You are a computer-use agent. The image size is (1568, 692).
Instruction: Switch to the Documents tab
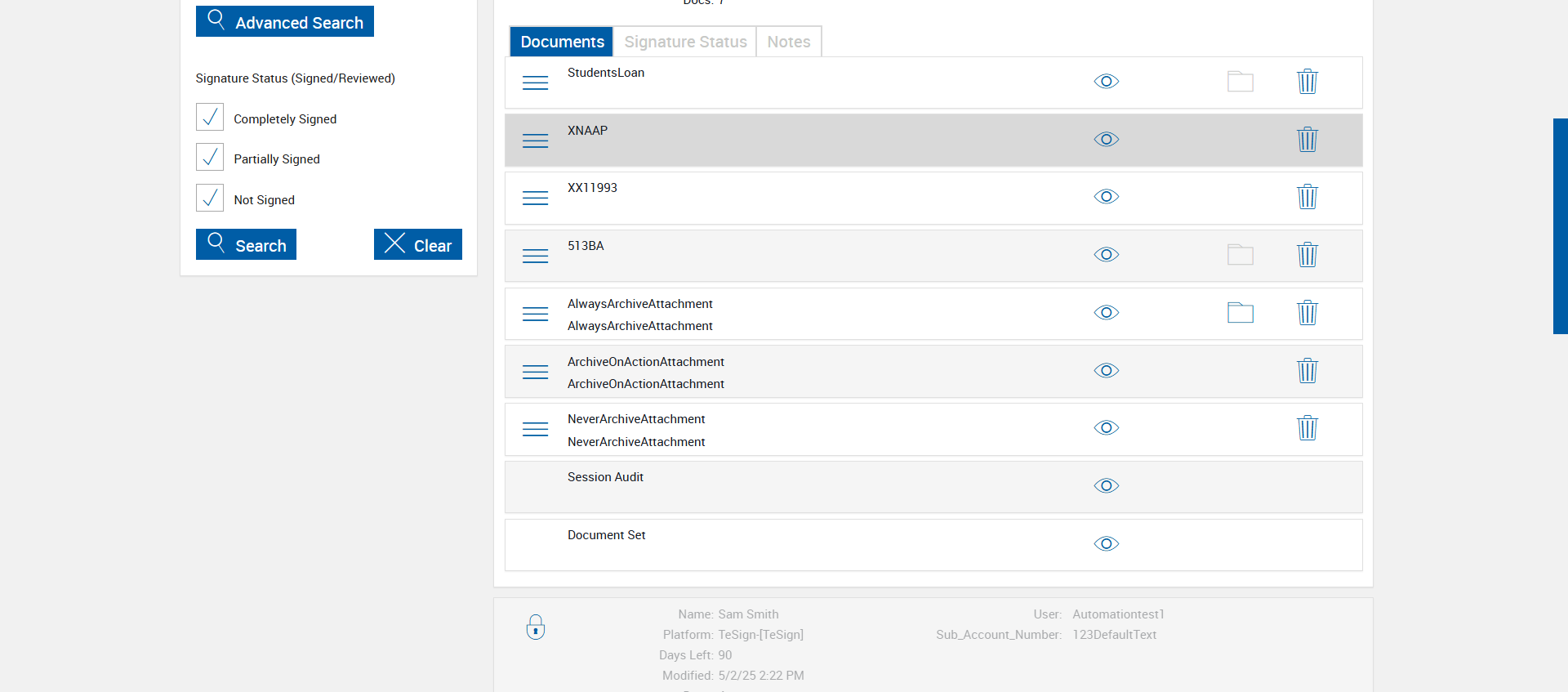(562, 42)
